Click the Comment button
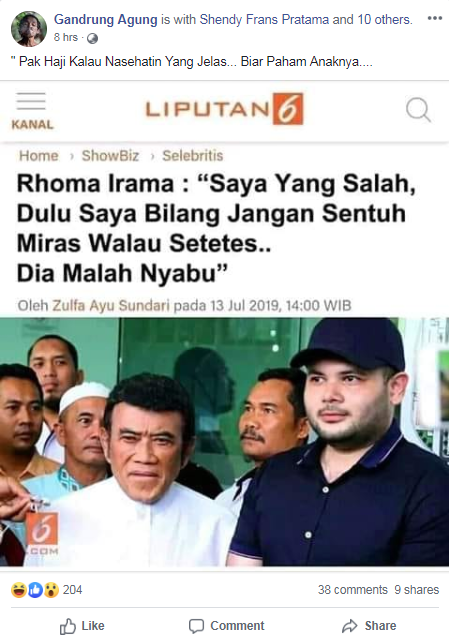 (x=226, y=626)
